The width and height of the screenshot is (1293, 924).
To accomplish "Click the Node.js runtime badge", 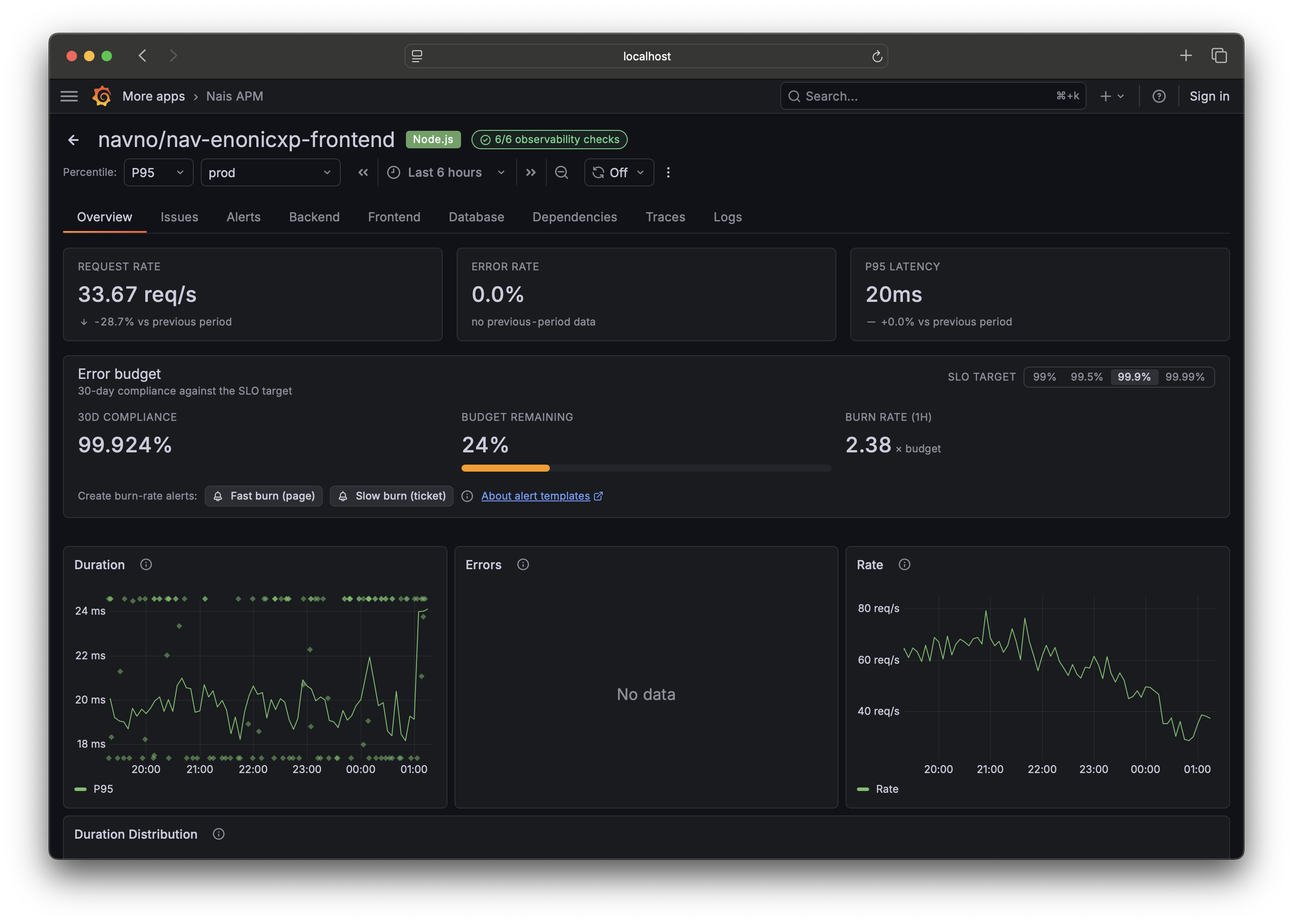I will coord(433,140).
